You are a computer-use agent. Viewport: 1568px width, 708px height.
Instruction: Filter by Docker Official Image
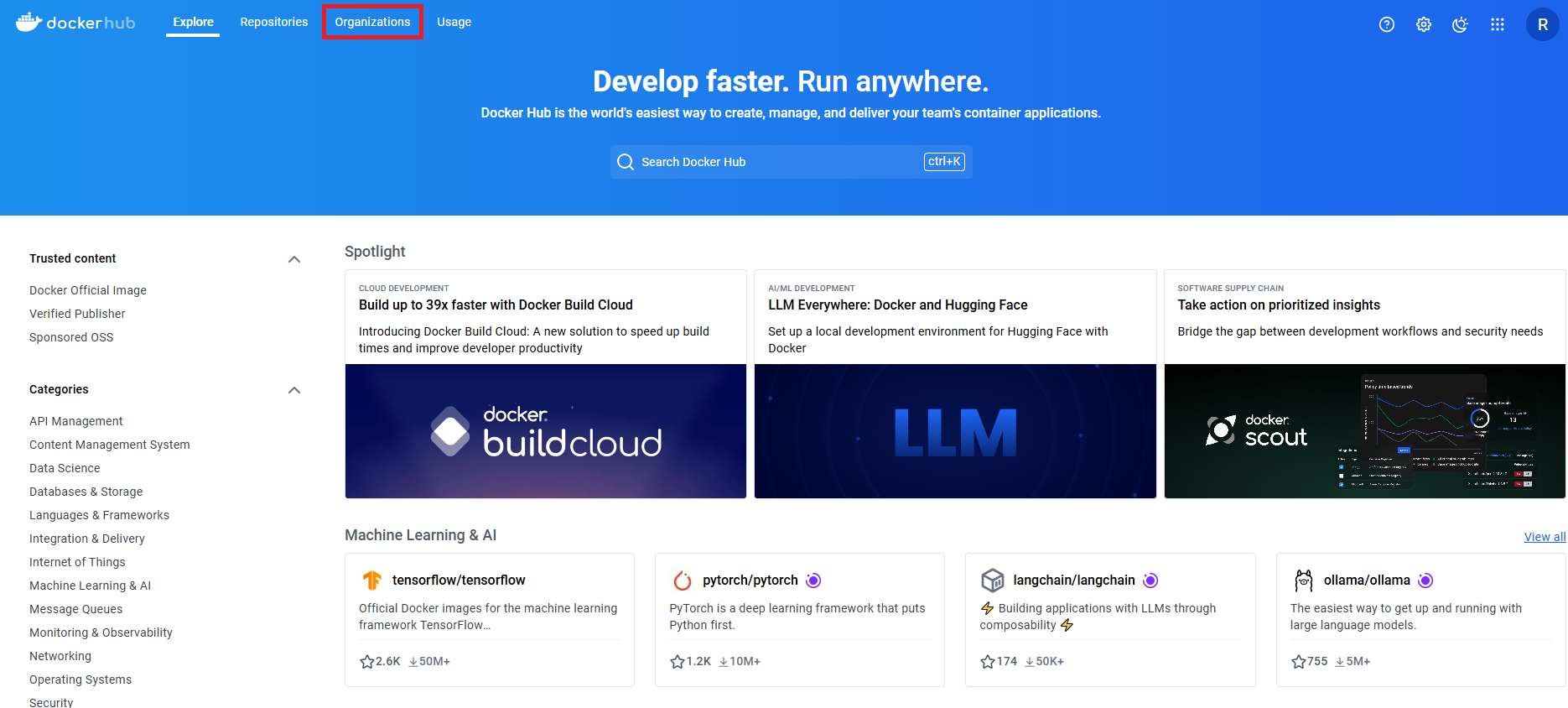88,290
